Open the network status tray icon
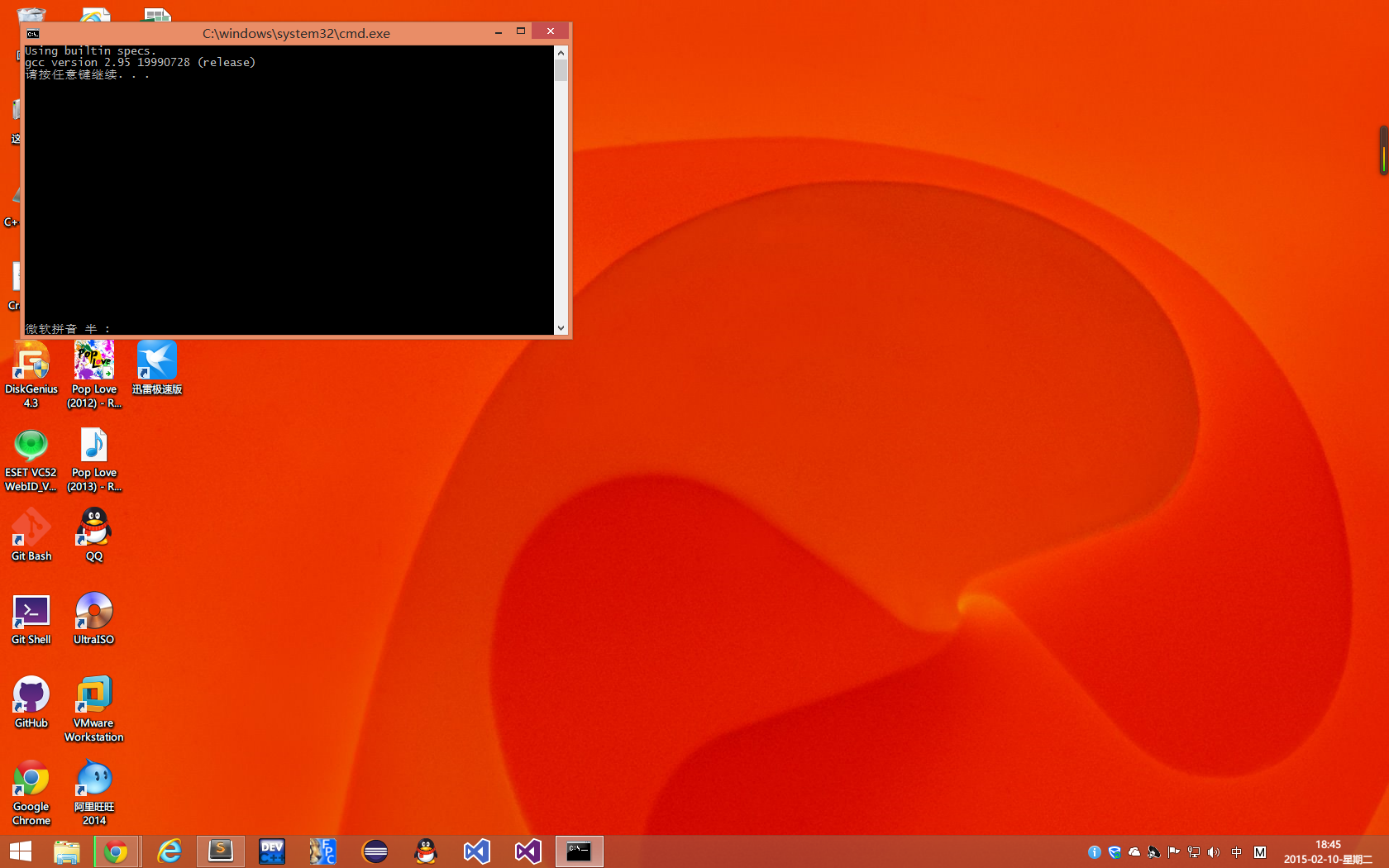The image size is (1389, 868). tap(1194, 852)
